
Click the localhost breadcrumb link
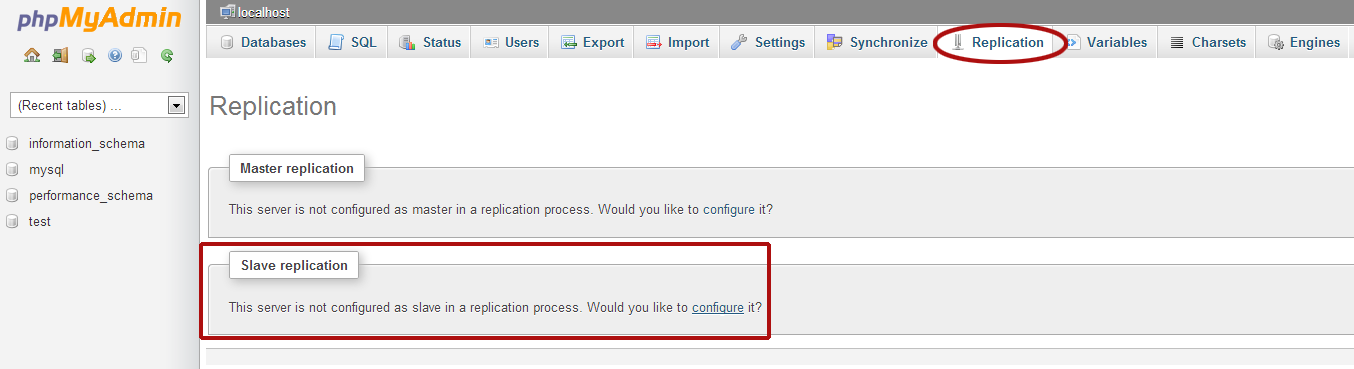(264, 12)
